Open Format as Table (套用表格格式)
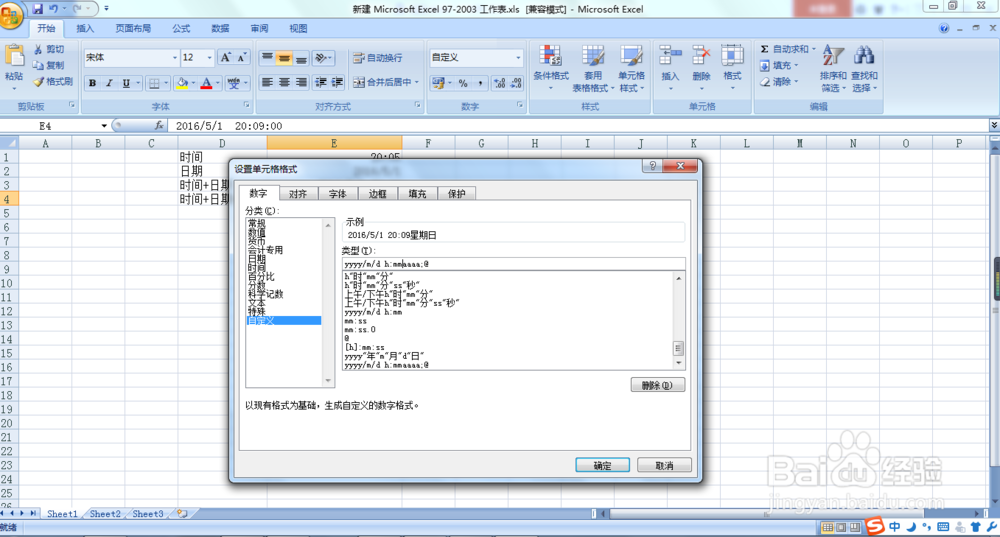Image resolution: width=1000 pixels, height=537 pixels. (x=593, y=68)
